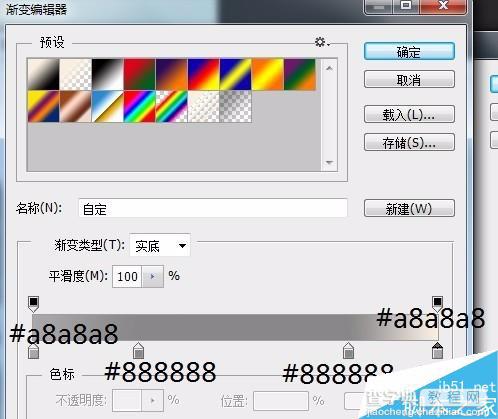Viewport: 498px width, 419px height.
Task: Select the violet to orange gradient preset
Action: pyautogui.click(x=172, y=74)
